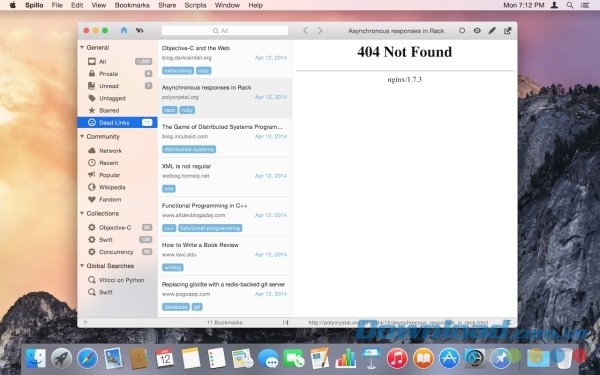Click the home icon in the toolbar
Image resolution: width=600 pixels, height=375 pixels.
[x=124, y=30]
